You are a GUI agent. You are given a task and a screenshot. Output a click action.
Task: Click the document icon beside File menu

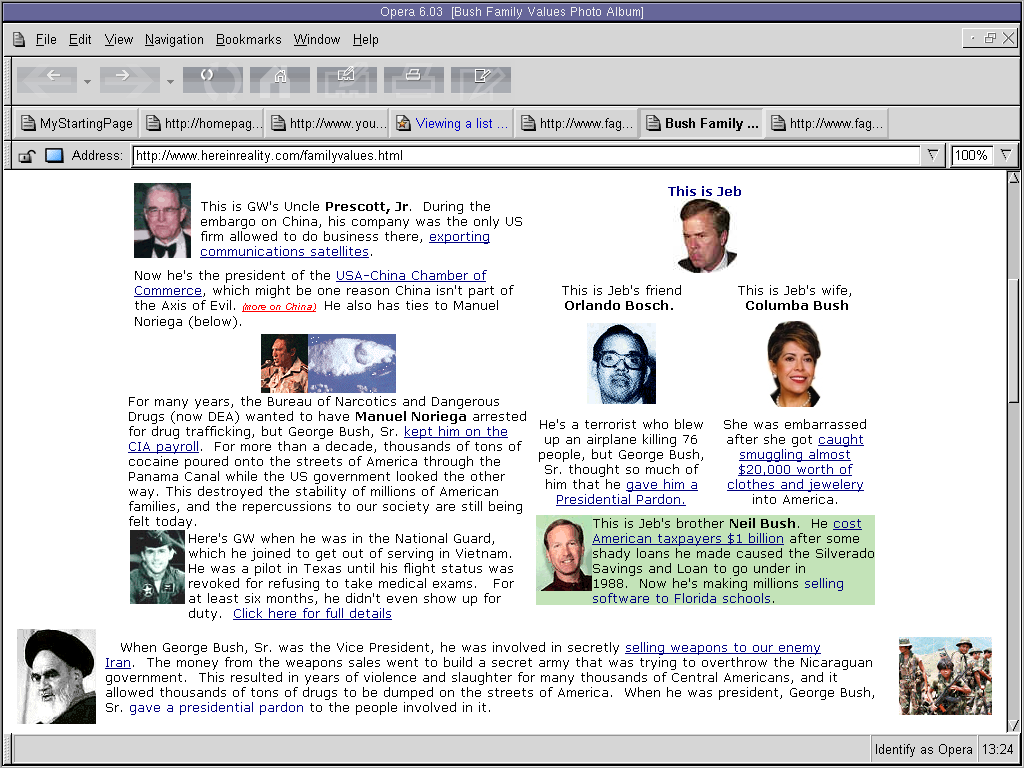pyautogui.click(x=19, y=40)
